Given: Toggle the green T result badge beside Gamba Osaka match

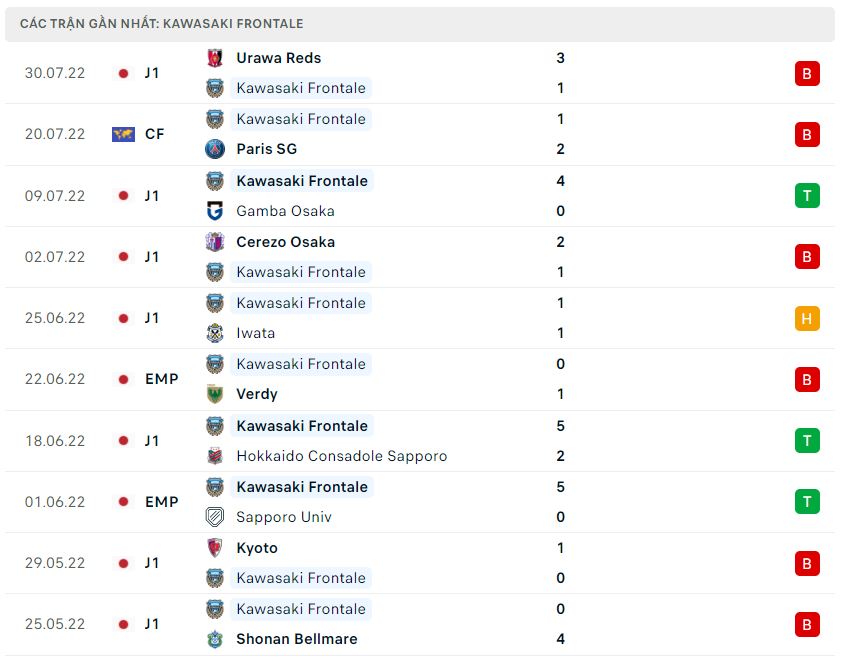Looking at the screenshot, I should [x=807, y=196].
